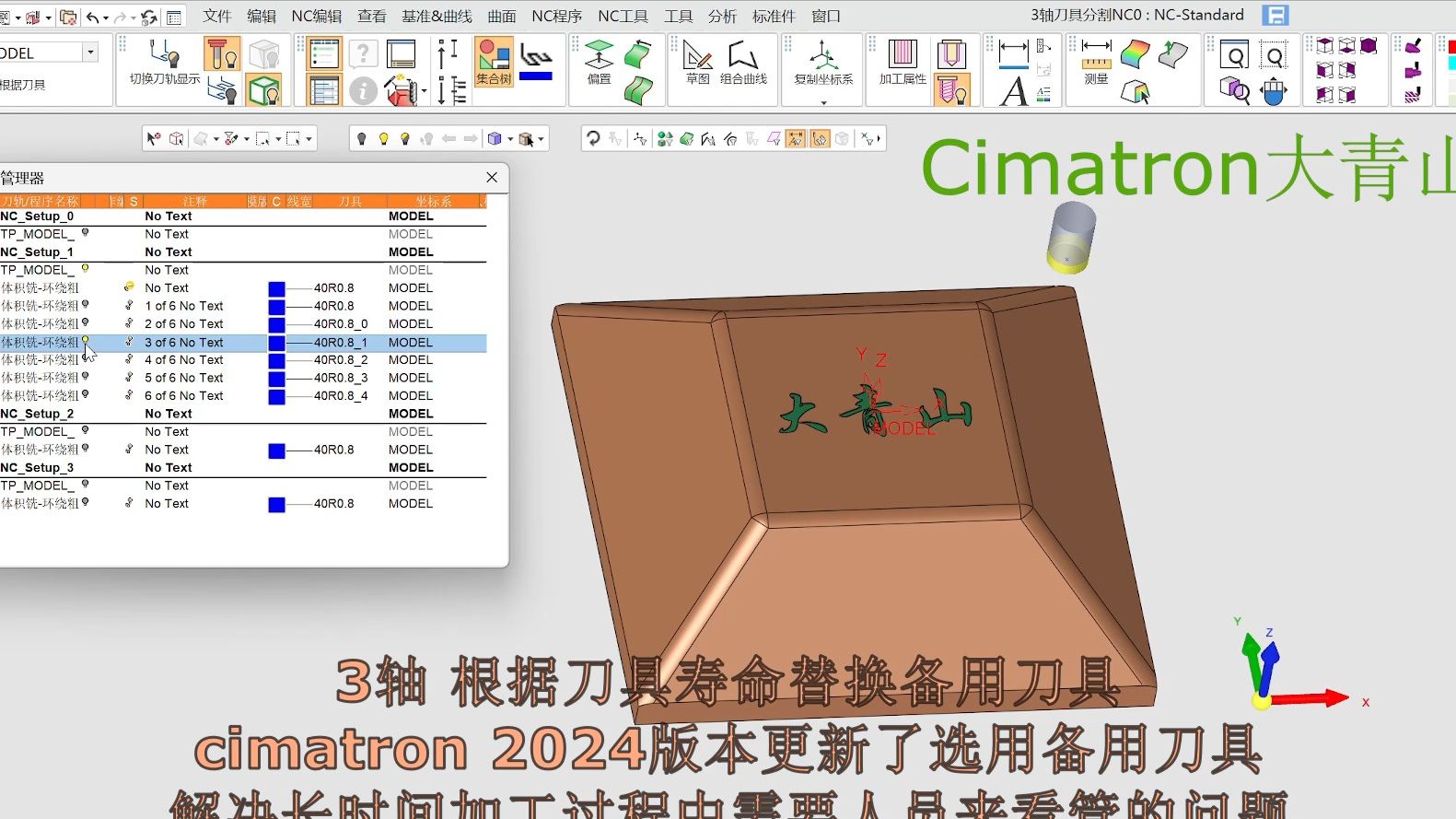Open the MODEL combo box dropdown arrow
The width and height of the screenshot is (1456, 819).
point(90,53)
